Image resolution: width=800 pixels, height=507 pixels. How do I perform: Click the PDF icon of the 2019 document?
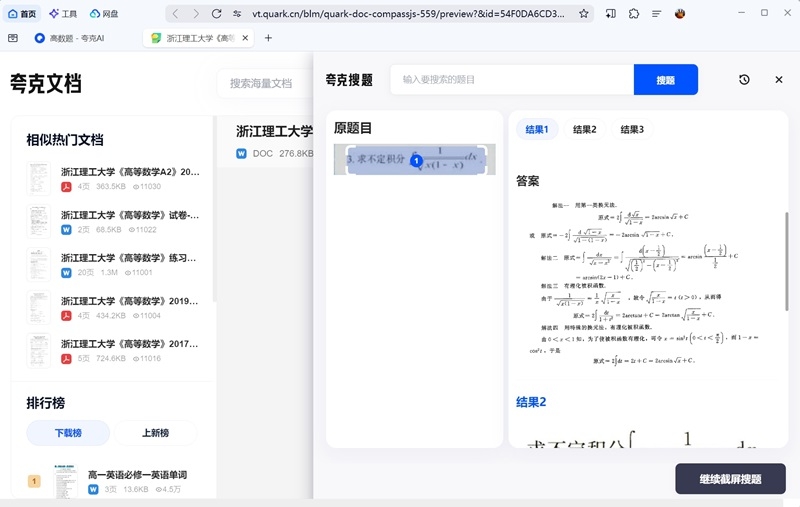click(x=66, y=316)
